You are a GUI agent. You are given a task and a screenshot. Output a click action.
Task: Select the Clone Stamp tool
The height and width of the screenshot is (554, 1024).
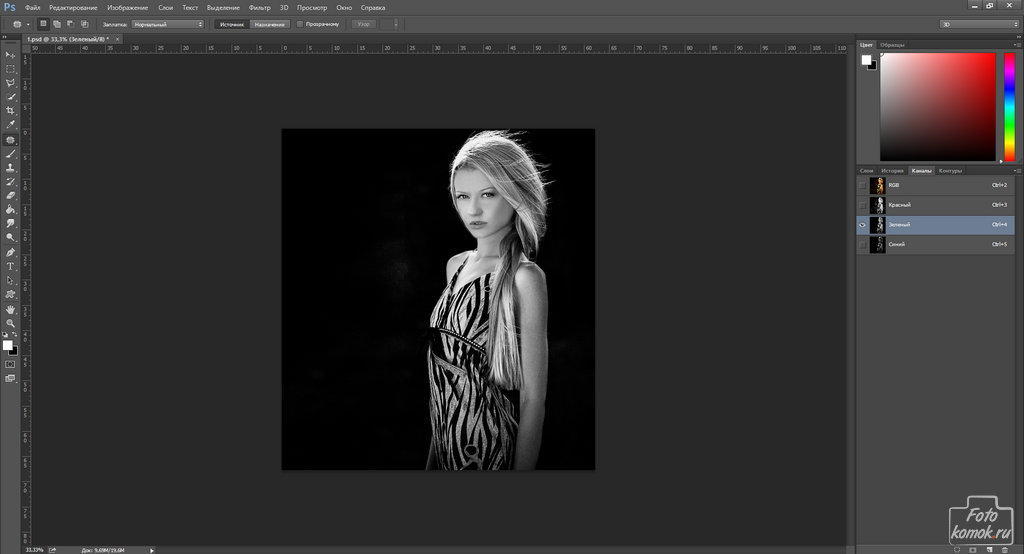click(x=10, y=168)
